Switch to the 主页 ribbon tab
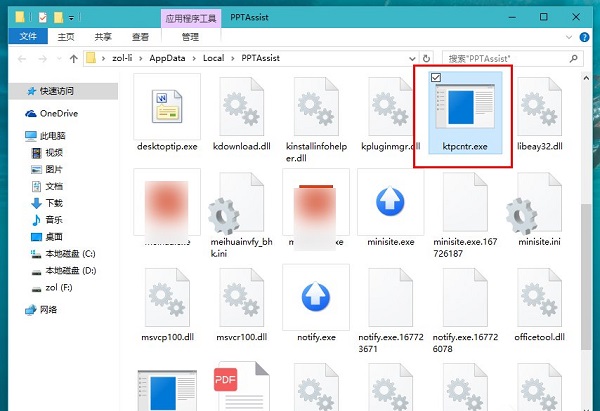 (x=66, y=37)
